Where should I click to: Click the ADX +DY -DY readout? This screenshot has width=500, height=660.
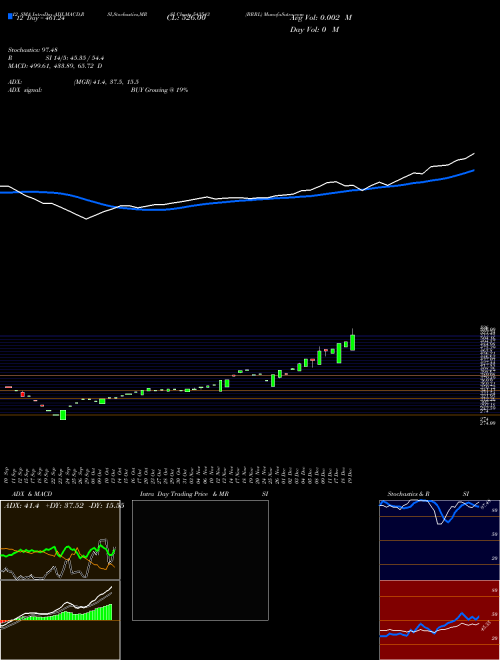point(64,506)
